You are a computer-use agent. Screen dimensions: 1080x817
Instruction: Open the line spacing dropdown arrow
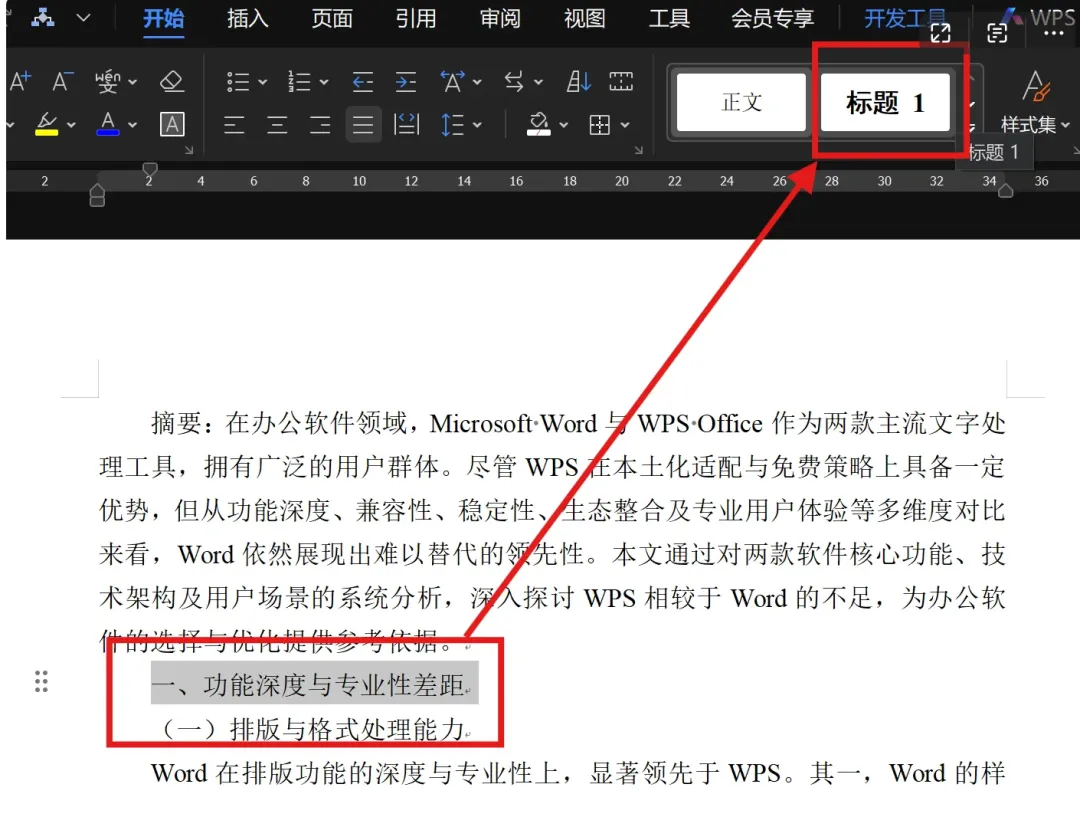tap(477, 125)
